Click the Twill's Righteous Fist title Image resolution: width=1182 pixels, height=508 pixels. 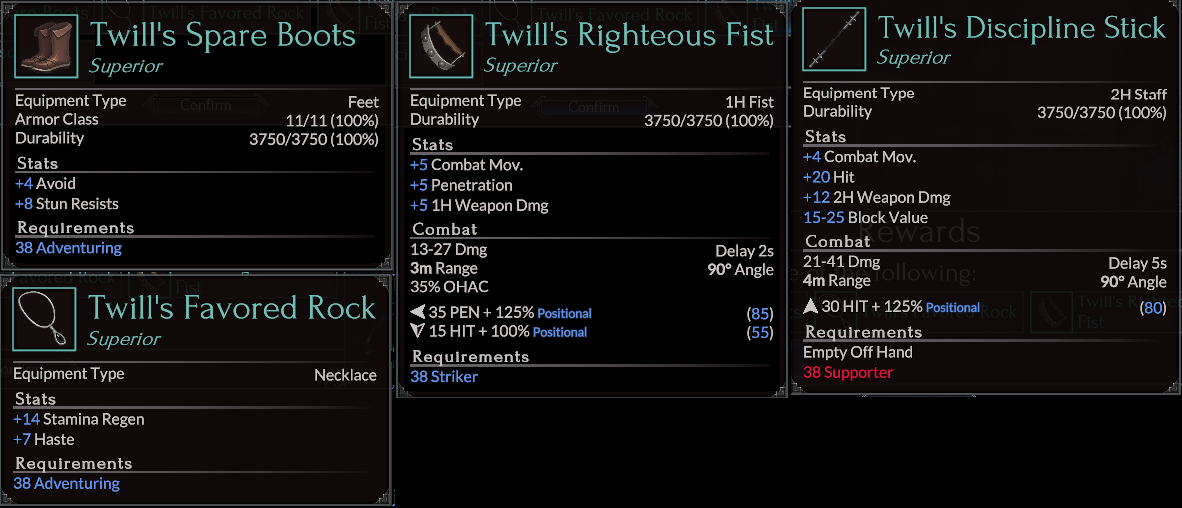coord(629,36)
